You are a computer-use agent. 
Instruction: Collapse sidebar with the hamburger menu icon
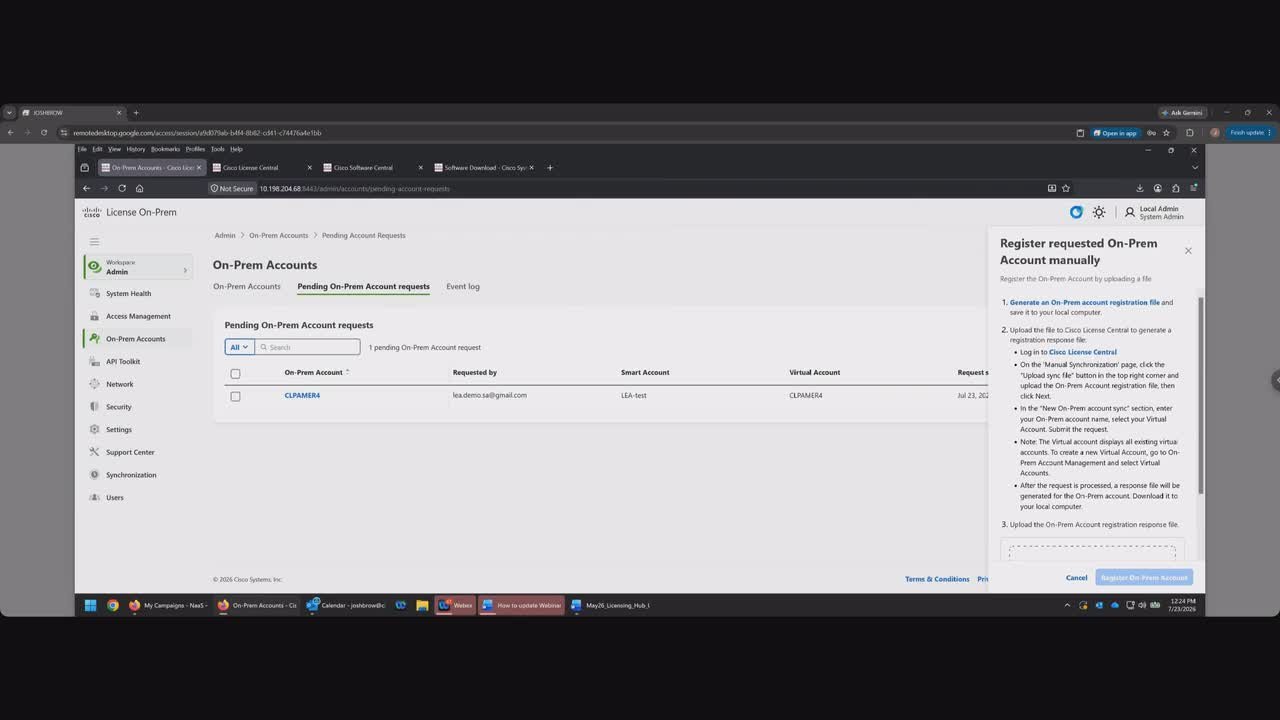(95, 241)
